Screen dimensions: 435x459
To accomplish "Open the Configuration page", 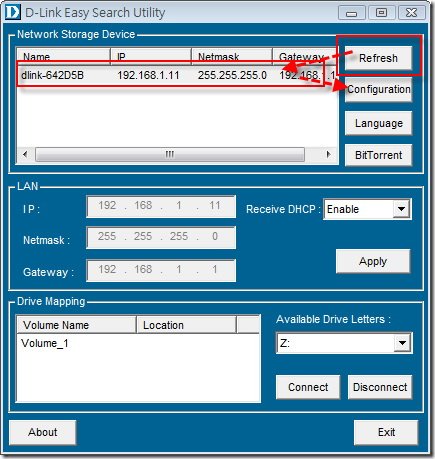I will tap(378, 89).
